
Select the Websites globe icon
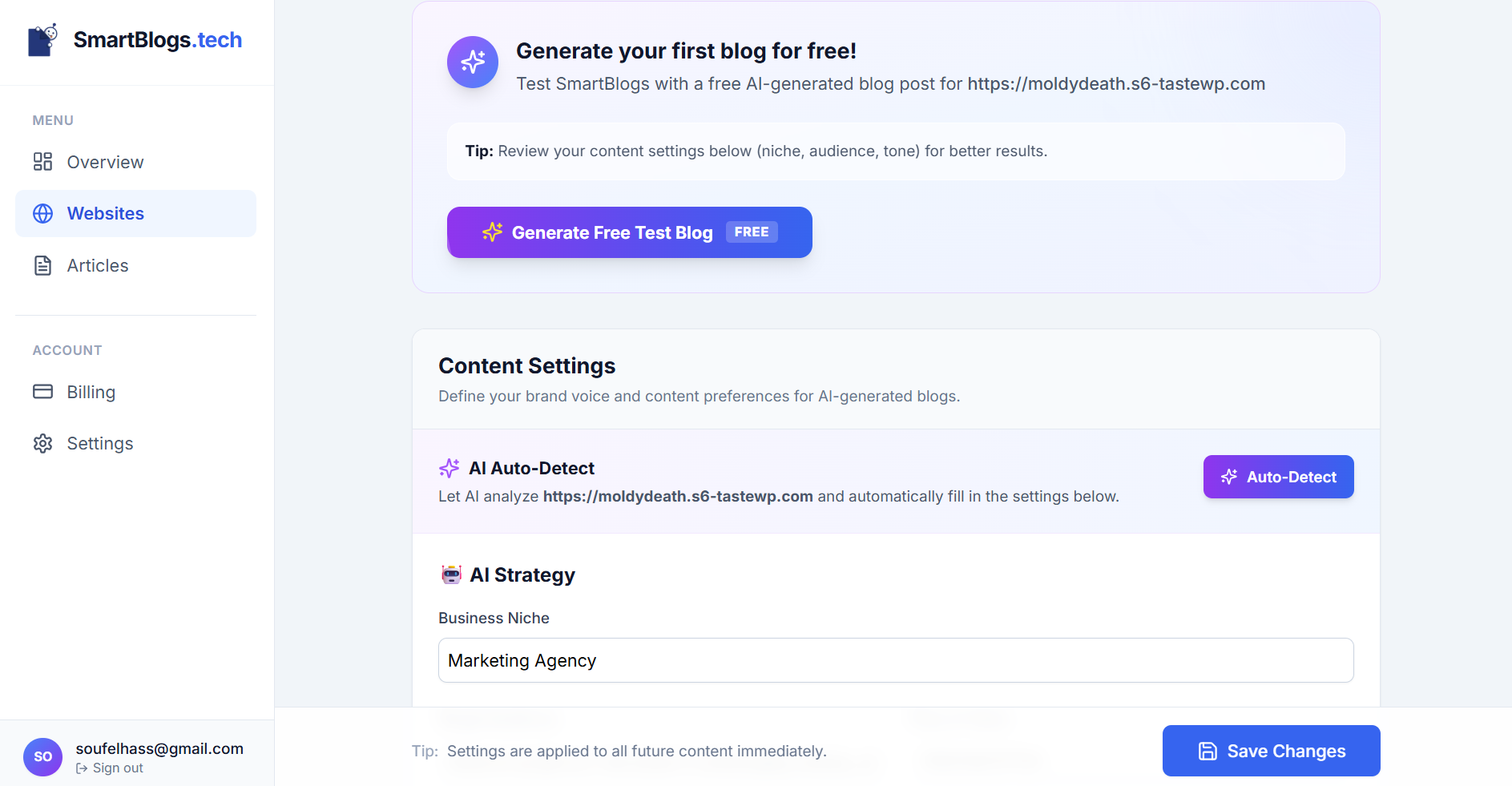tap(42, 213)
